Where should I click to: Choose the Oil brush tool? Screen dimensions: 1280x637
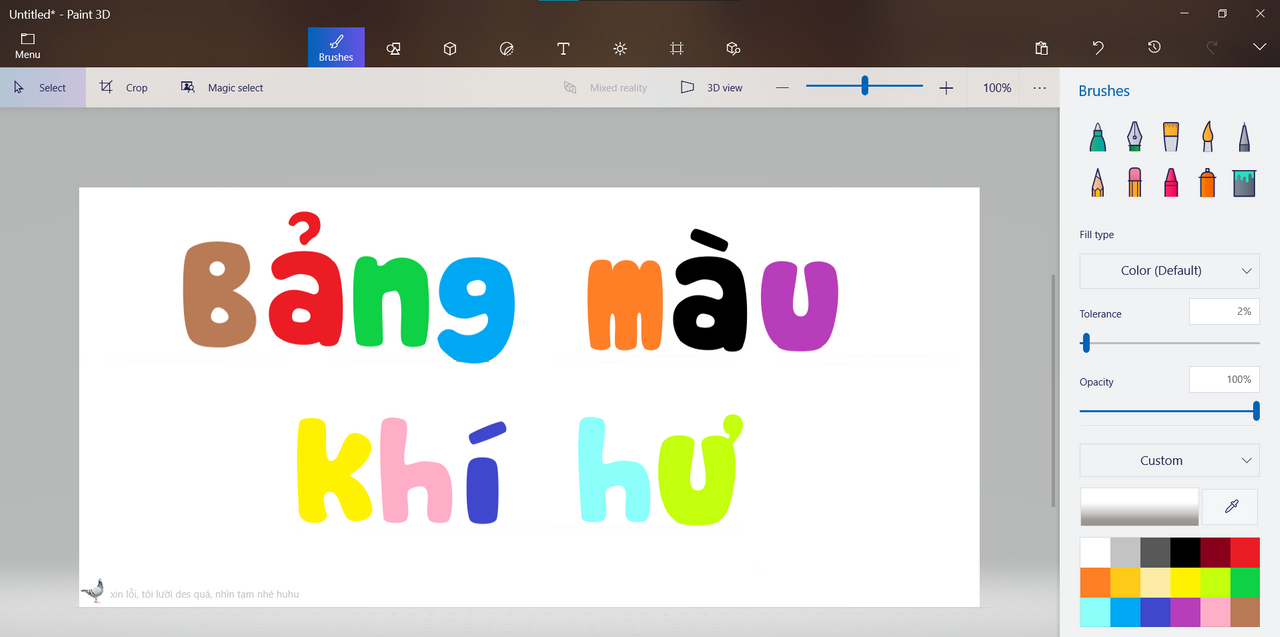coord(1171,137)
